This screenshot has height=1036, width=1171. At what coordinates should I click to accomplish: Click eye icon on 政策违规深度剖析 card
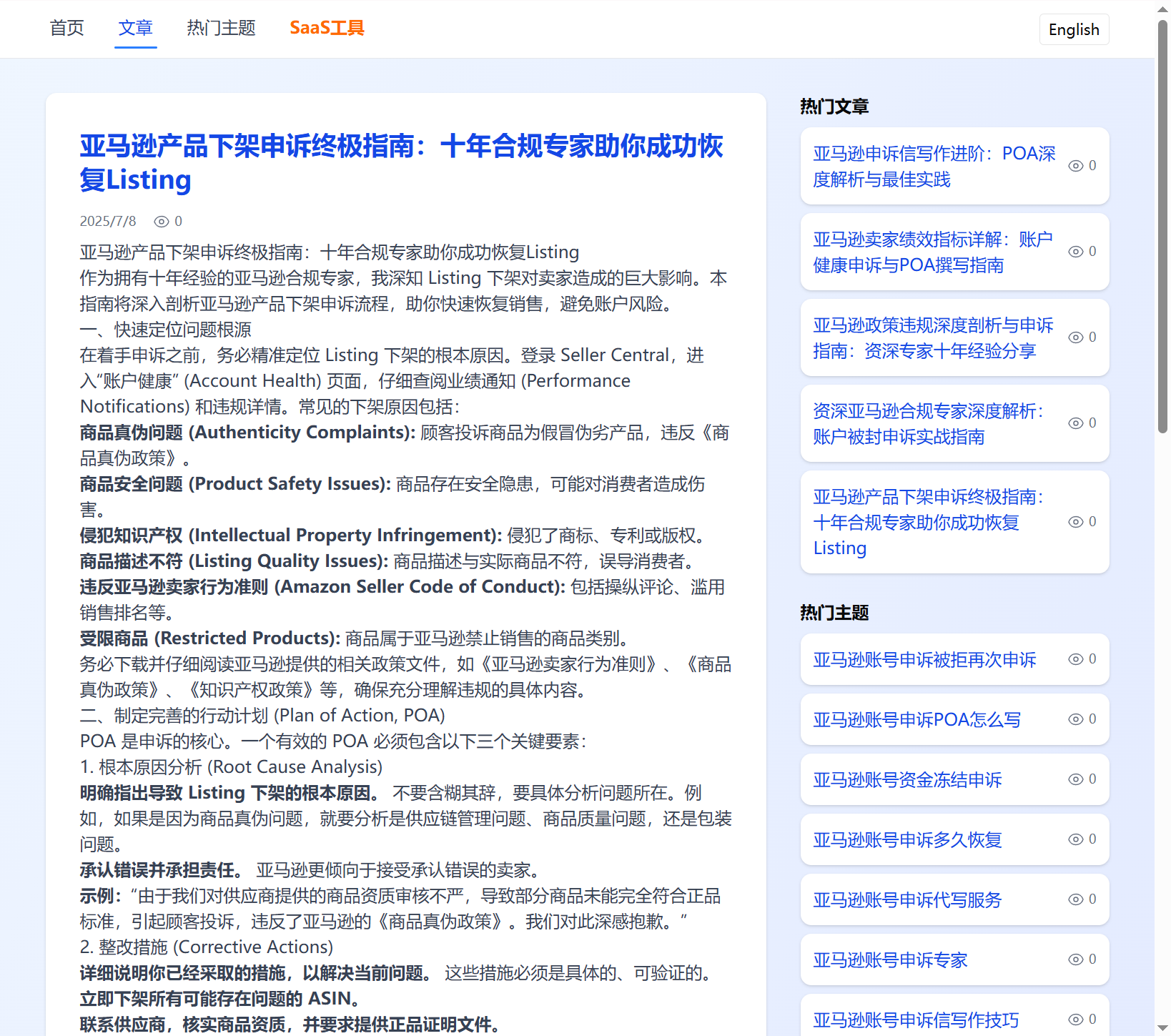[x=1076, y=337]
